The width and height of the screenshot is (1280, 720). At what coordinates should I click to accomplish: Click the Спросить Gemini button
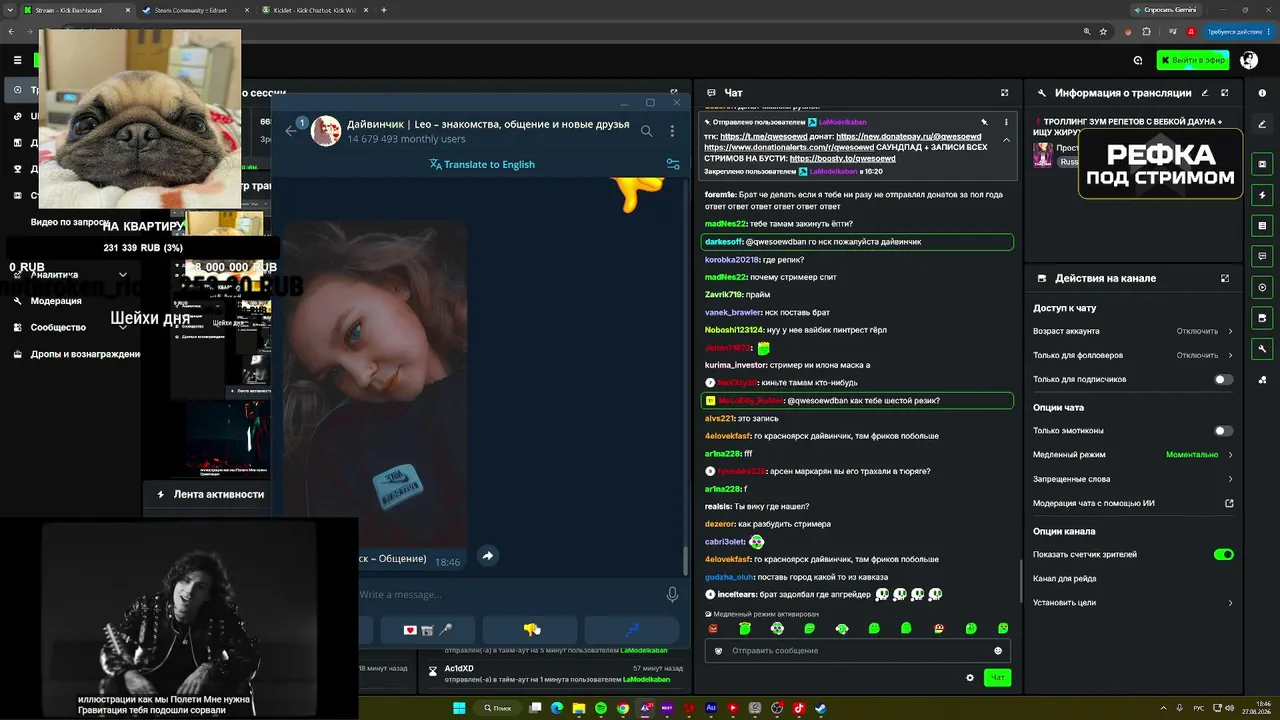point(1164,10)
